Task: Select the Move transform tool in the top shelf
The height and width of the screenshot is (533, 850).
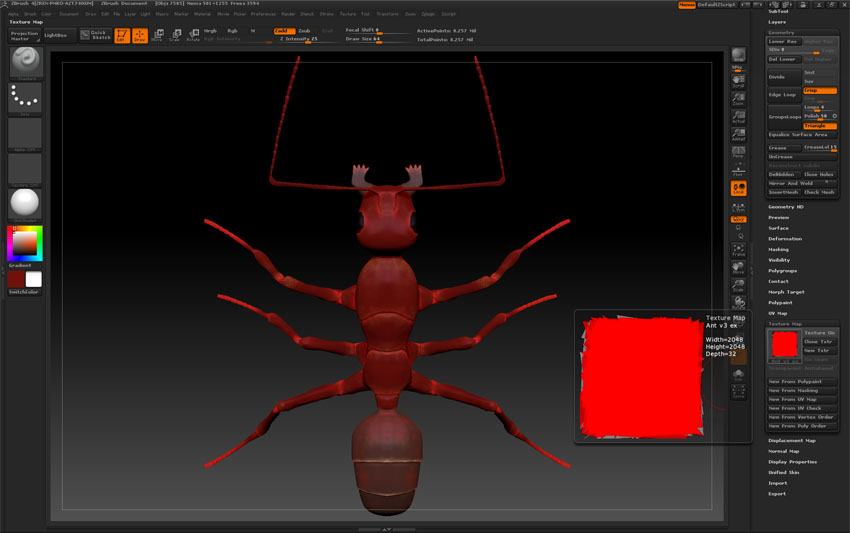Action: pos(157,36)
